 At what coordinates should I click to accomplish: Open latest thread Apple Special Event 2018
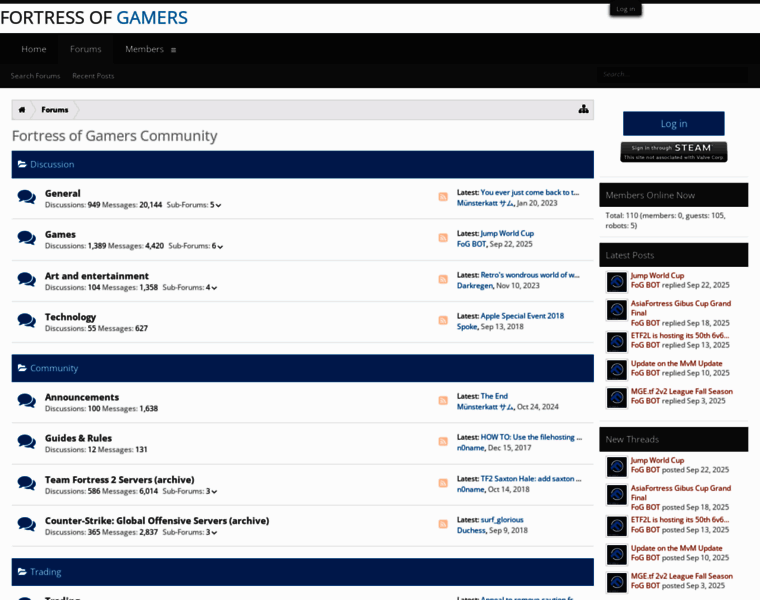pos(522,316)
